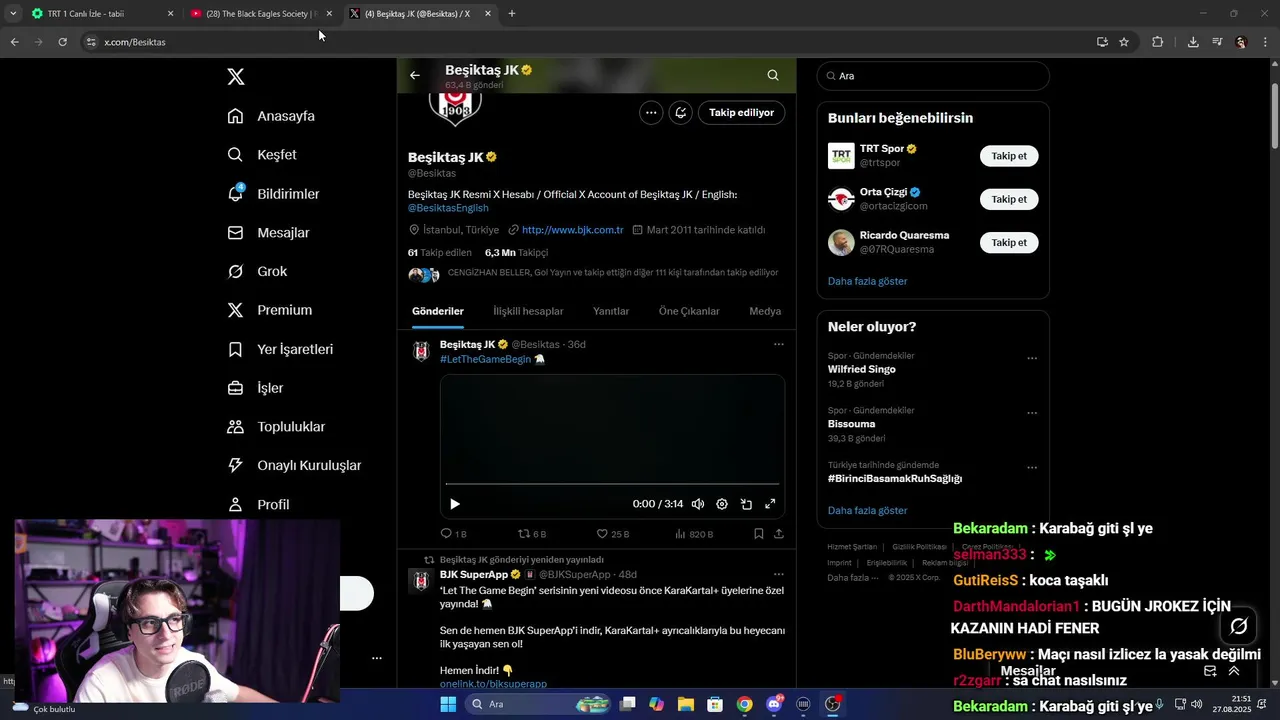The width and height of the screenshot is (1280, 720).
Task: Open more options for the Wilfried Singo trend
Action: click(x=1032, y=358)
